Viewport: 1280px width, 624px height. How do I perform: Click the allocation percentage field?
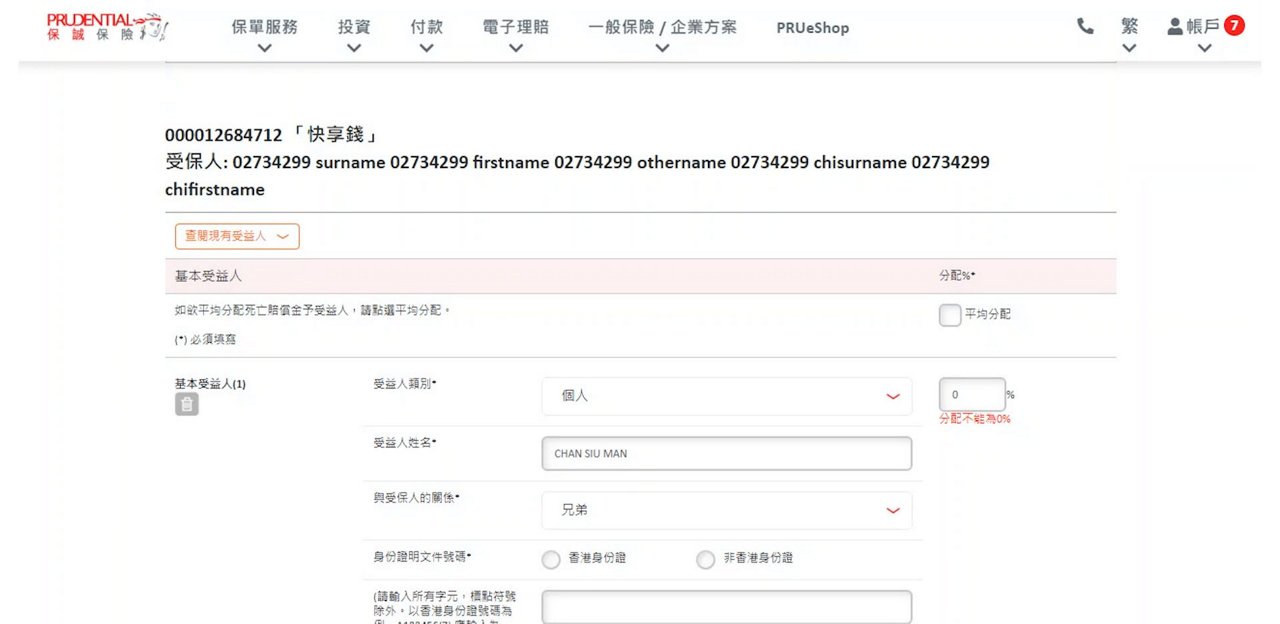pos(971,395)
